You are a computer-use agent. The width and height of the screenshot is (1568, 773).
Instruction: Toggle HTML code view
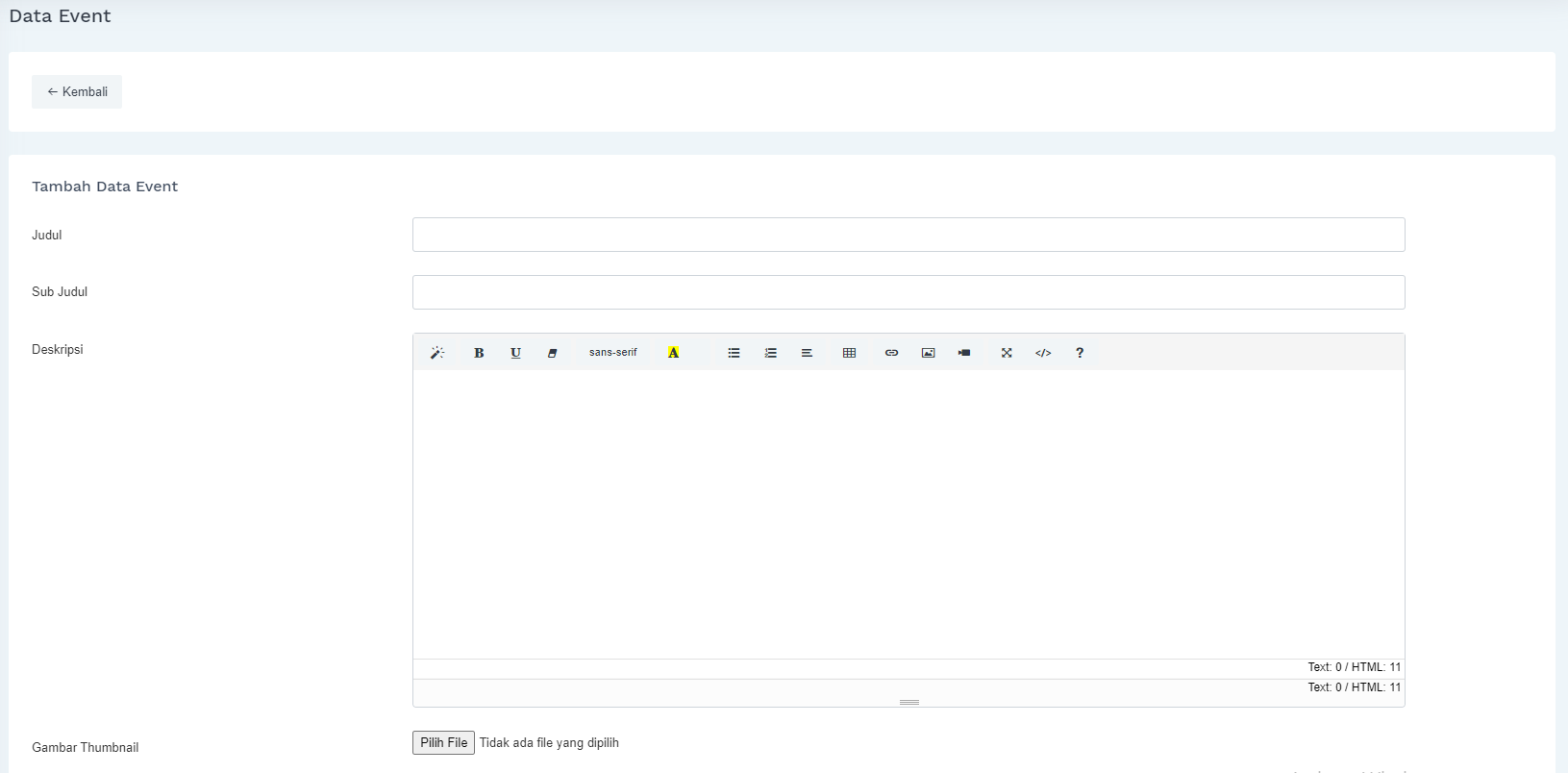pos(1043,353)
